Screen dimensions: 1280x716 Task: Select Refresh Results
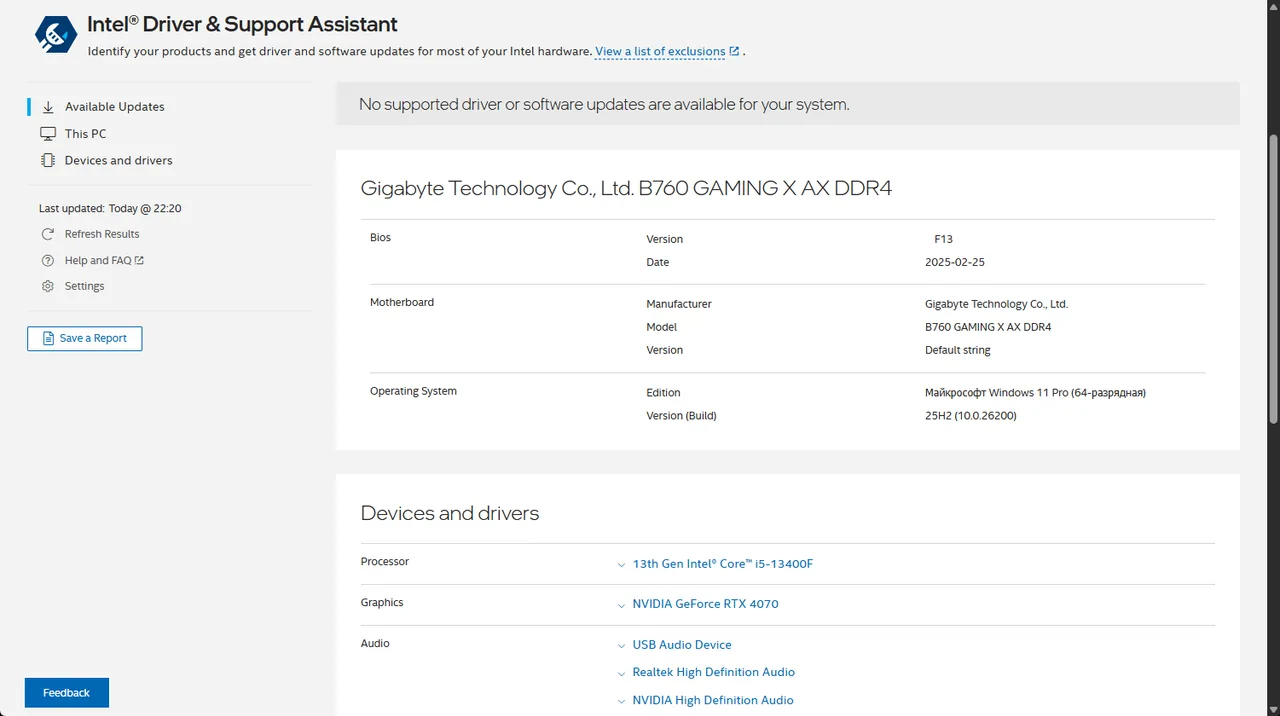point(102,234)
